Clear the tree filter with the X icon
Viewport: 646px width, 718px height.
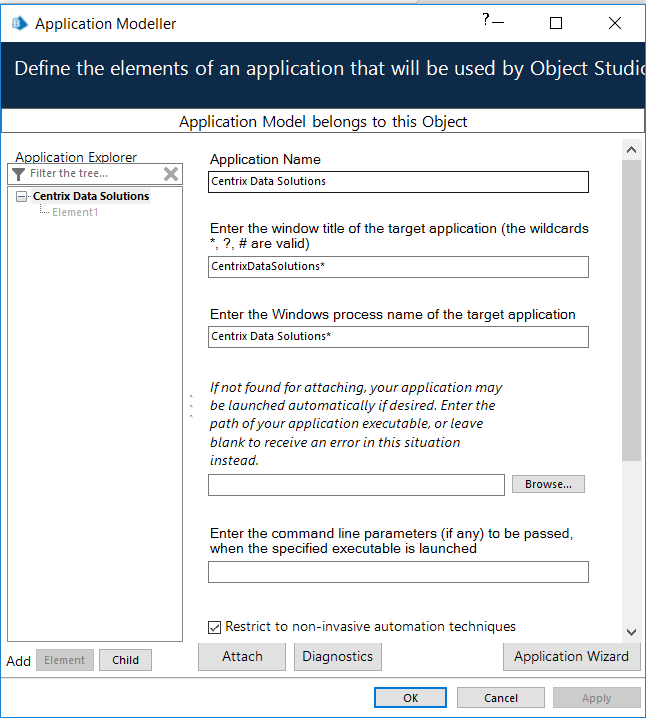click(x=171, y=174)
